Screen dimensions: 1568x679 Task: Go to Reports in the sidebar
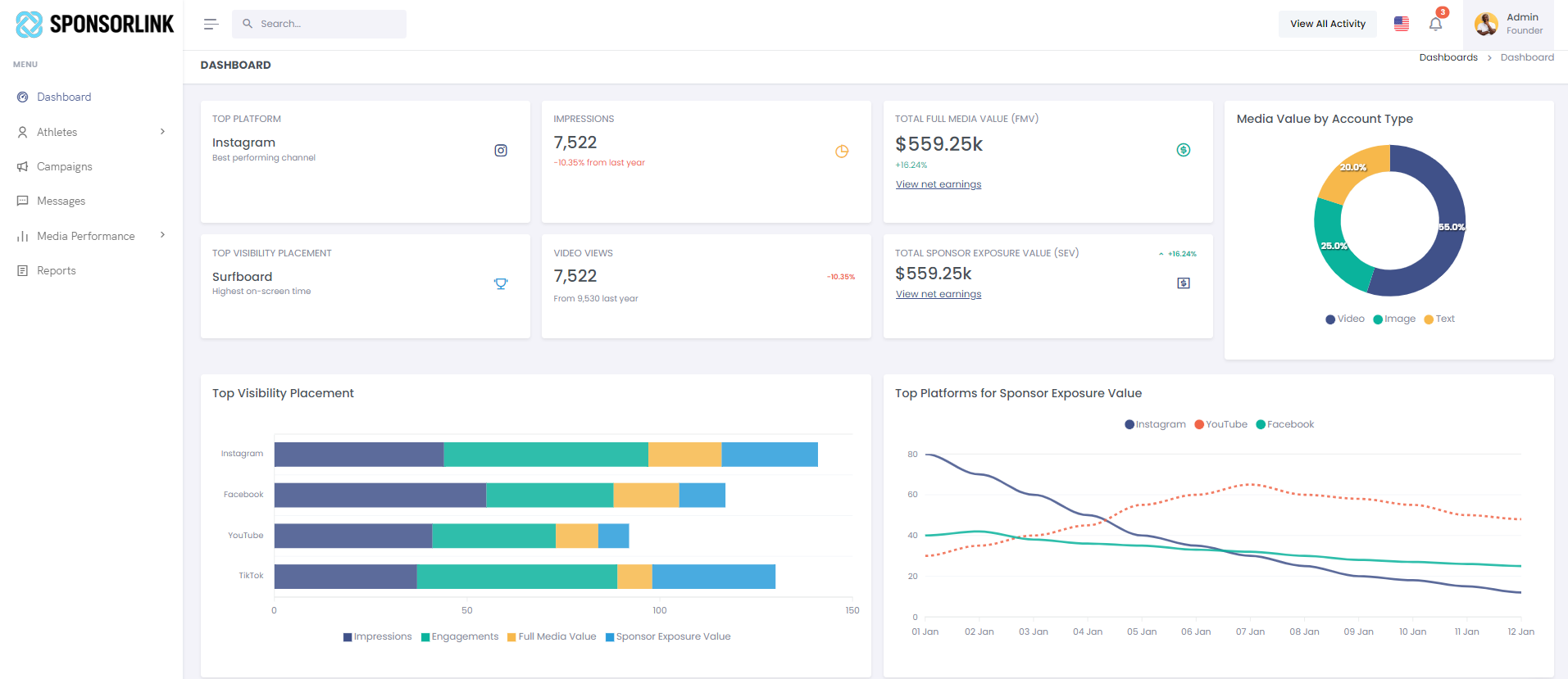point(57,270)
